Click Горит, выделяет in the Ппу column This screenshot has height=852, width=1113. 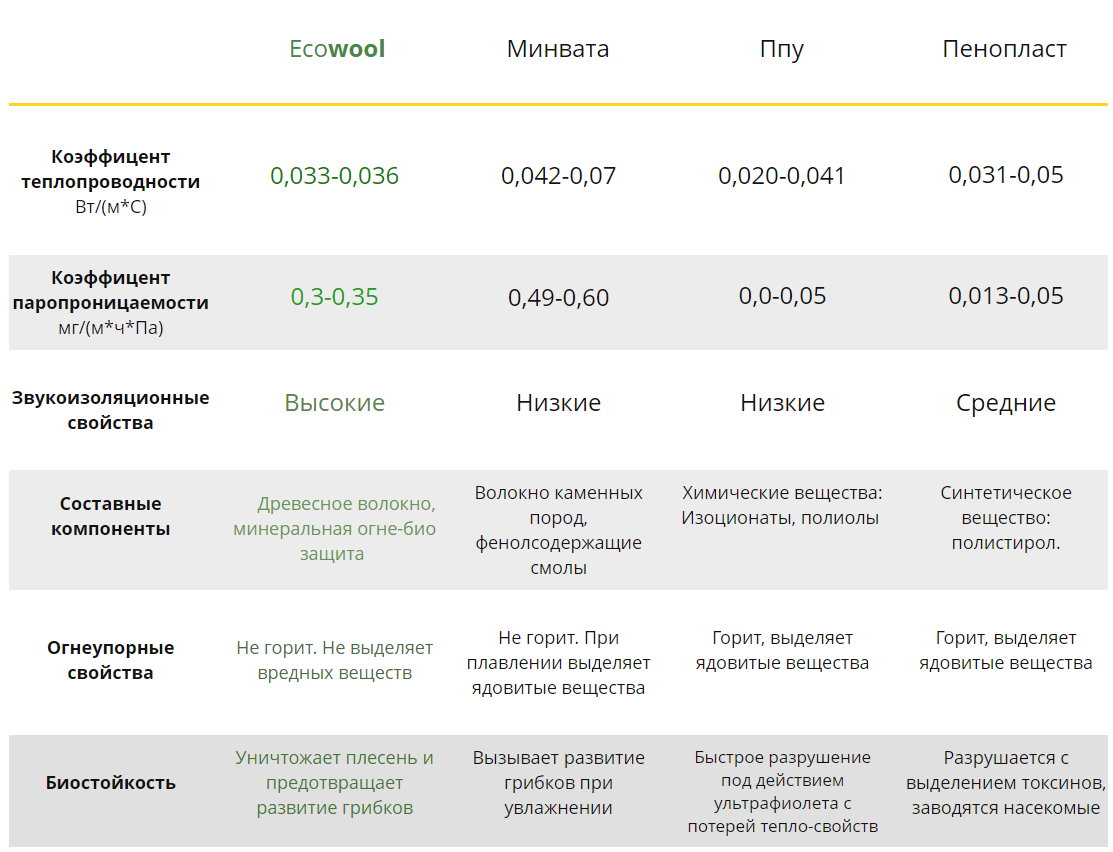[x=782, y=650]
